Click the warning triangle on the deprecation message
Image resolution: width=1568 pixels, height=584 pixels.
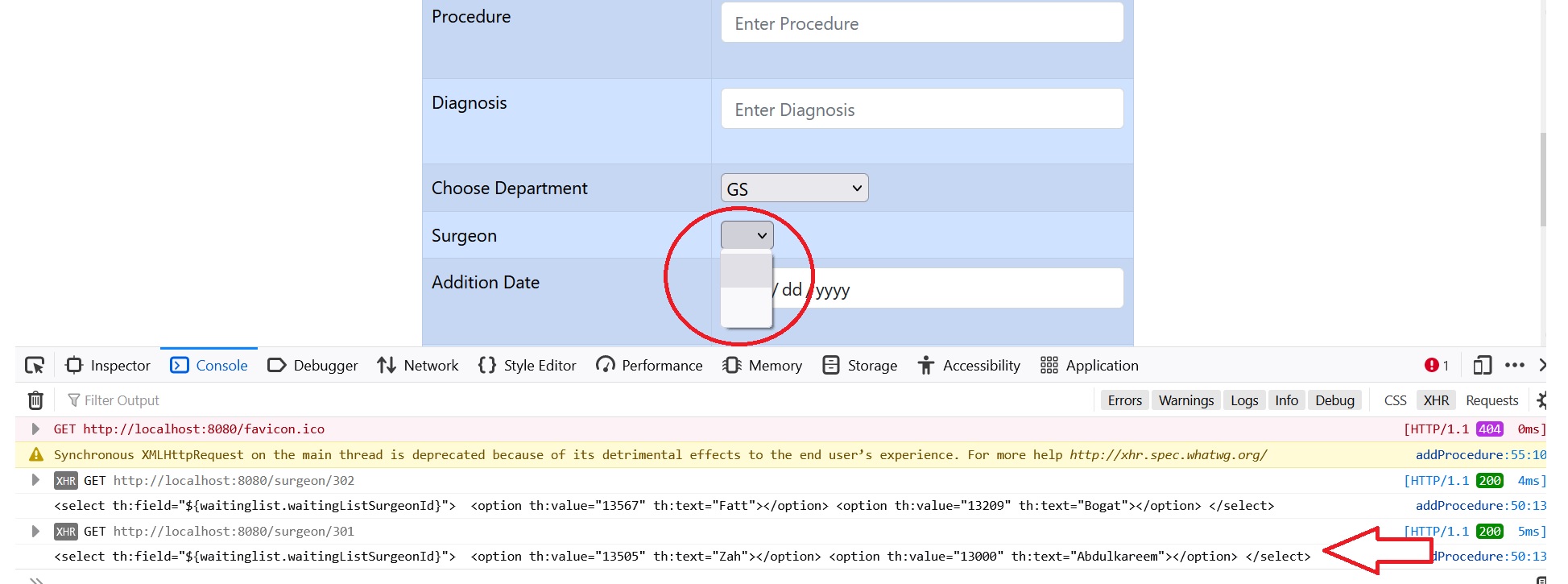tap(35, 454)
